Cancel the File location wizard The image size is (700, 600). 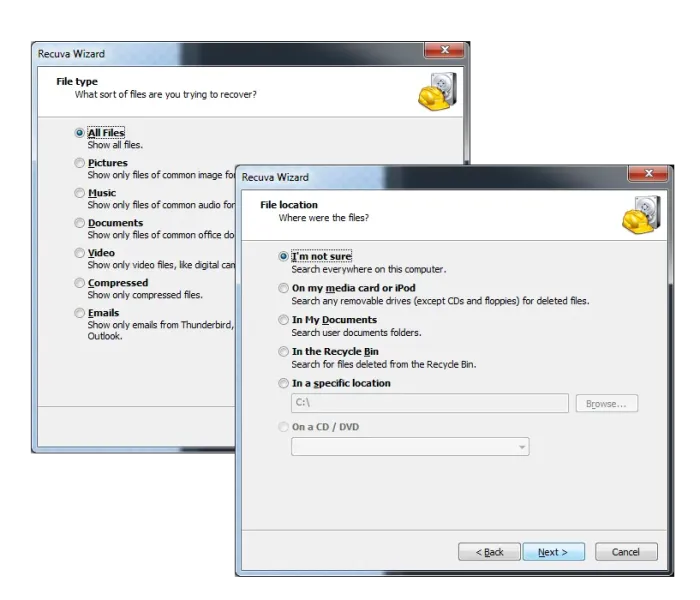pos(626,552)
